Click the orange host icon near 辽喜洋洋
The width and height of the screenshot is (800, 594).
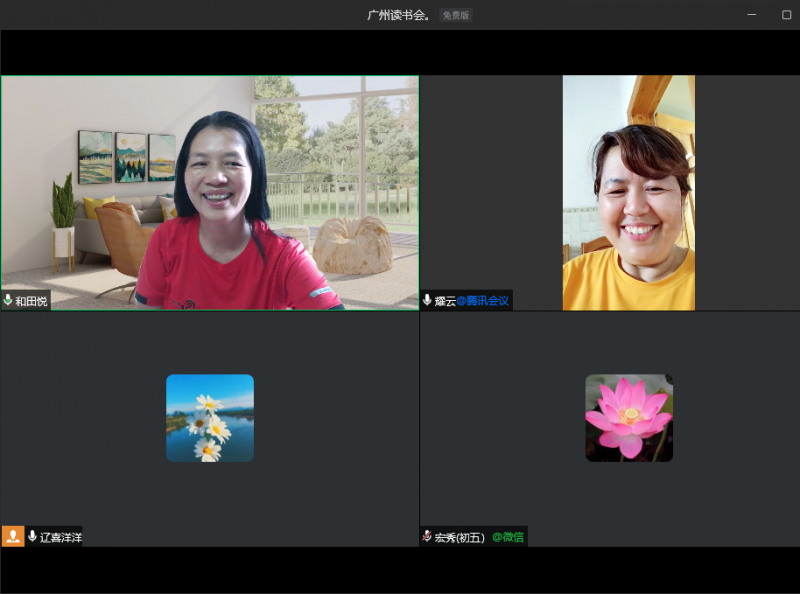pos(12,537)
